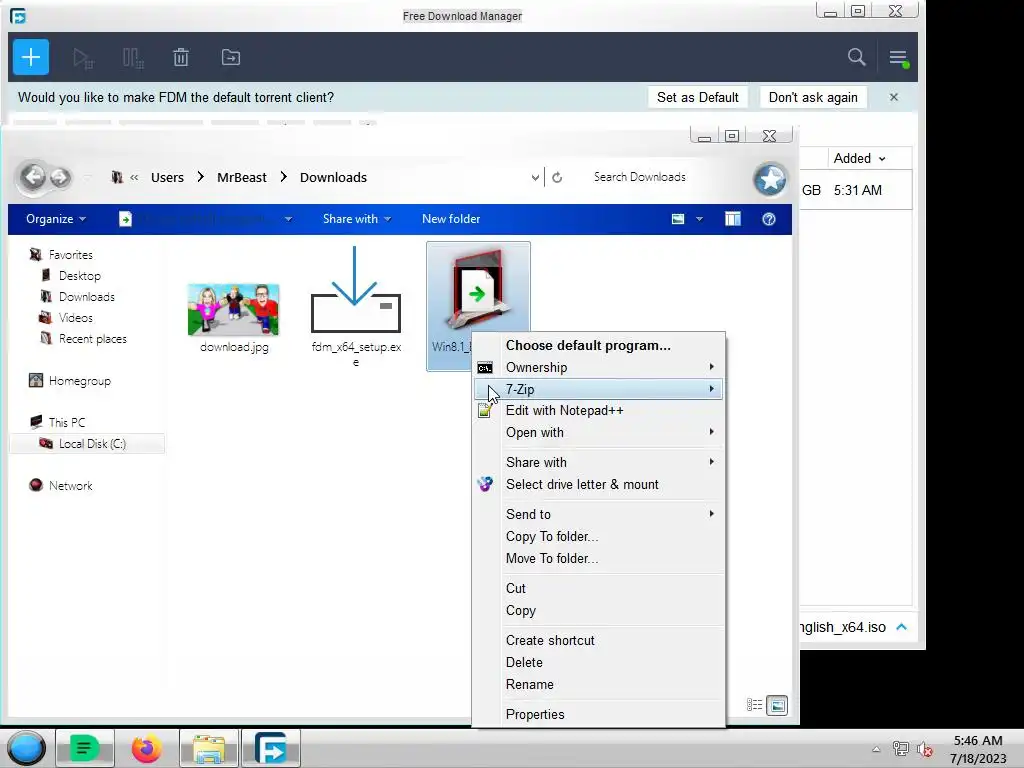
Task: Open FDM search magnifier
Action: [856, 57]
